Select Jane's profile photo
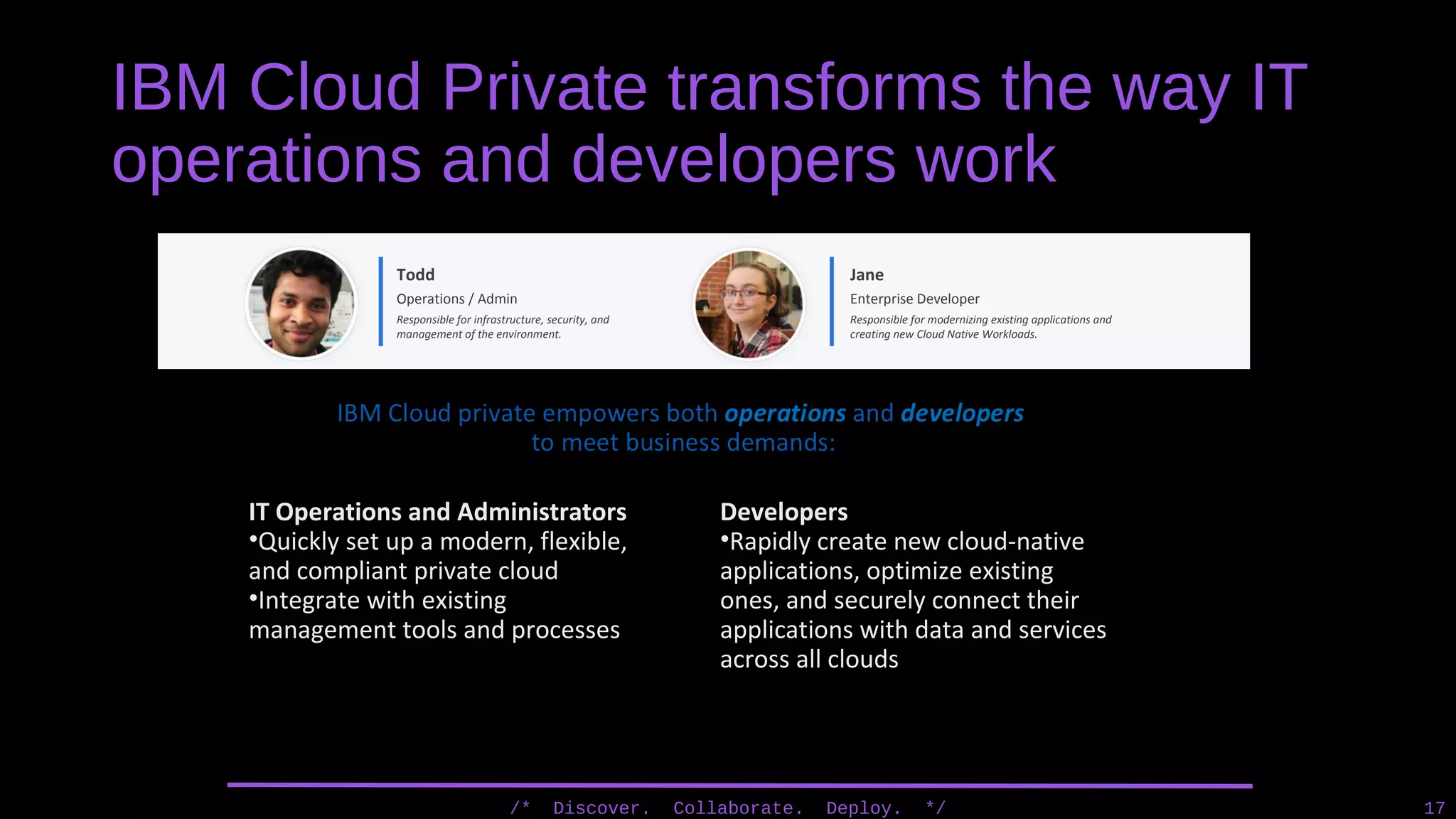 [x=749, y=304]
